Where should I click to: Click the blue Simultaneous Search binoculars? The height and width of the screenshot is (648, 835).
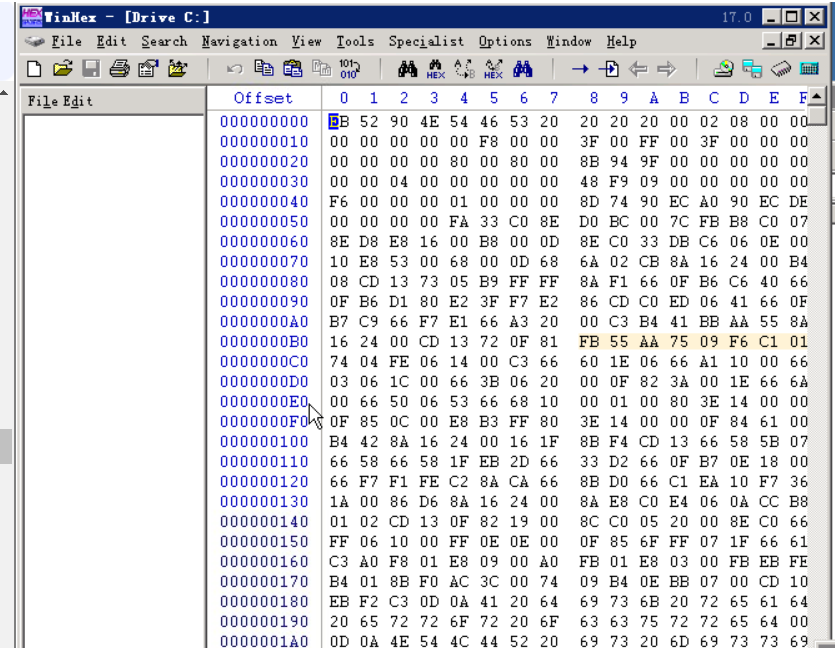522,69
